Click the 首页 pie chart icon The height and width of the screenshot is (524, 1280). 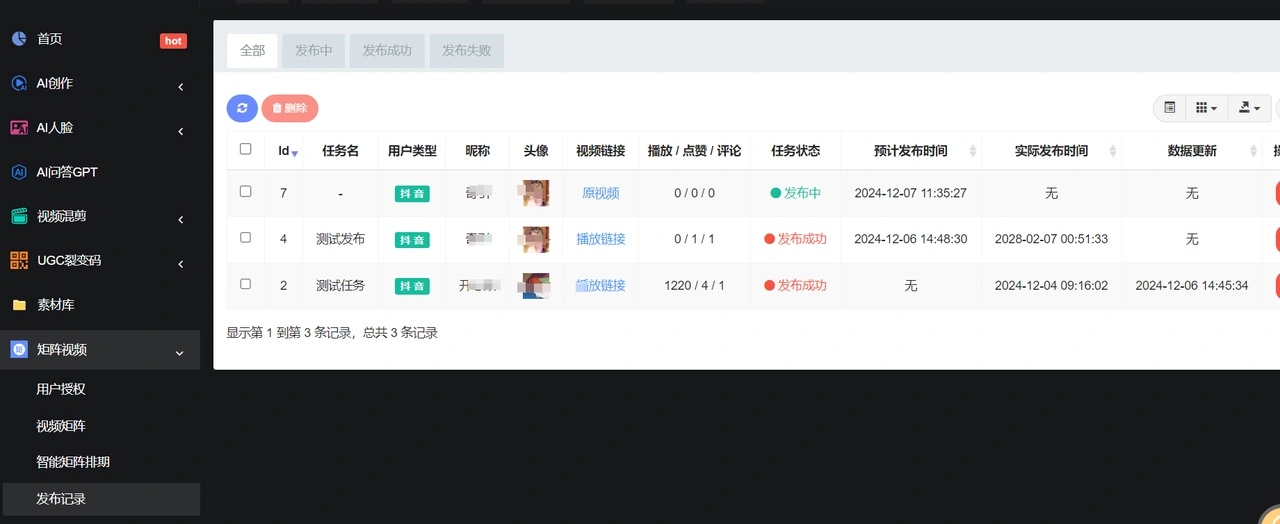[x=19, y=39]
